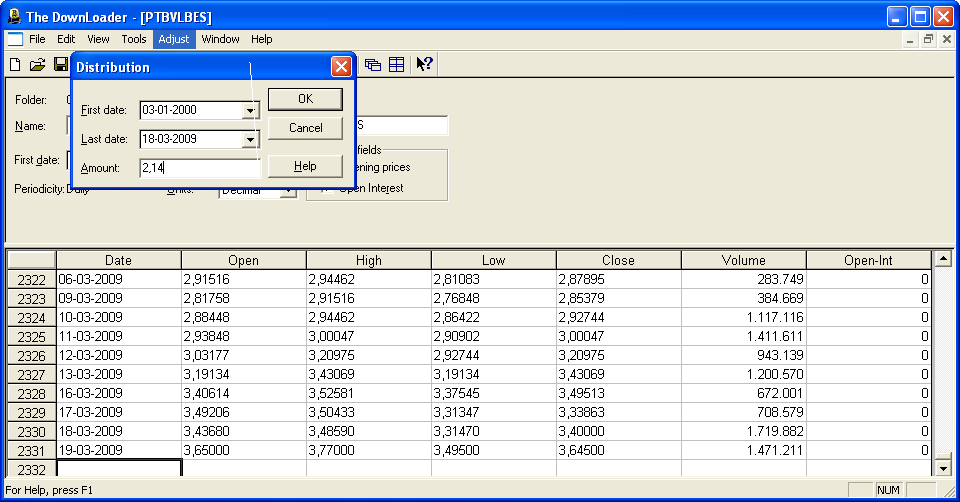Click the Date column header

[x=118, y=260]
